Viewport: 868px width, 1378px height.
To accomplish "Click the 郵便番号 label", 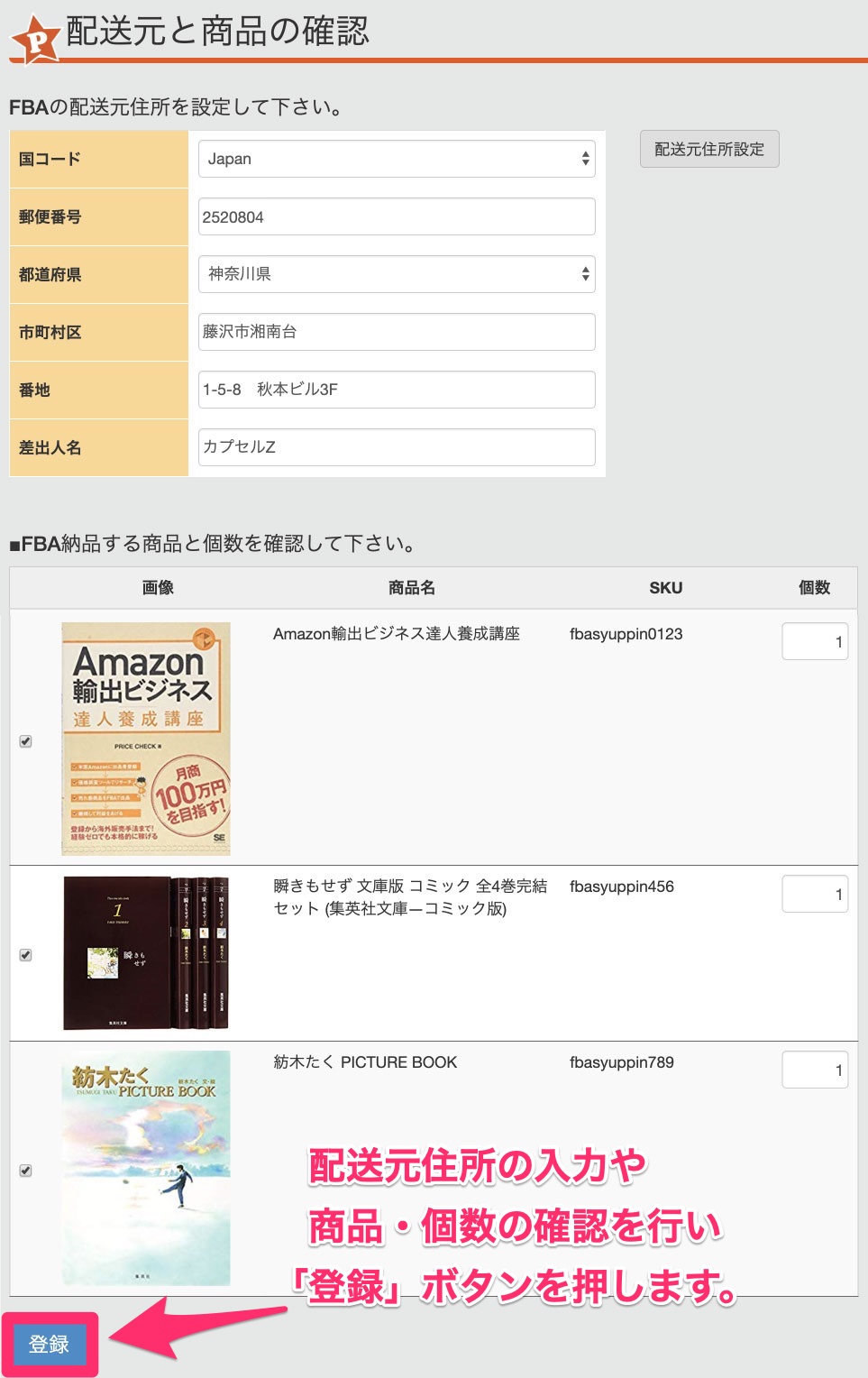I will [50, 216].
